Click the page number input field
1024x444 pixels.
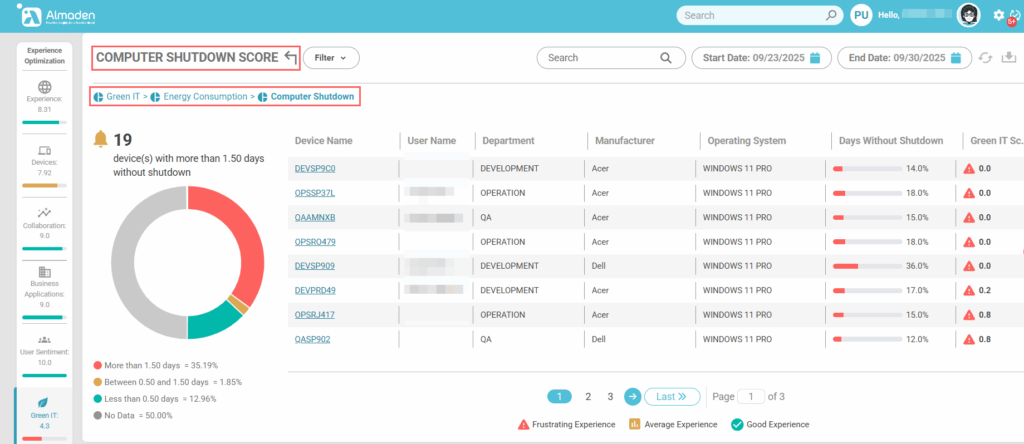[x=750, y=397]
